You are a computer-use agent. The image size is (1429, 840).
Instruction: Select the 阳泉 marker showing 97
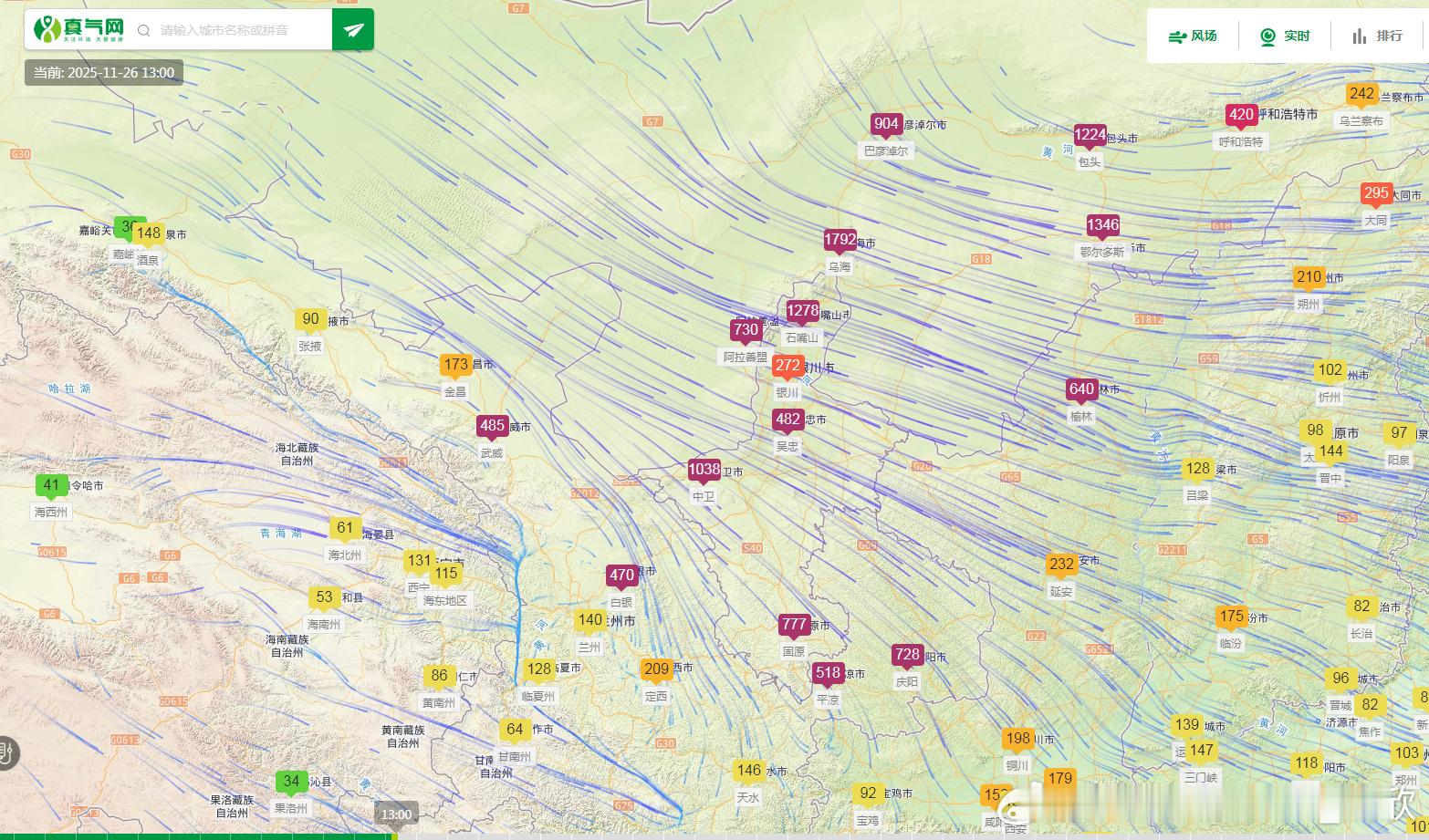click(1399, 433)
